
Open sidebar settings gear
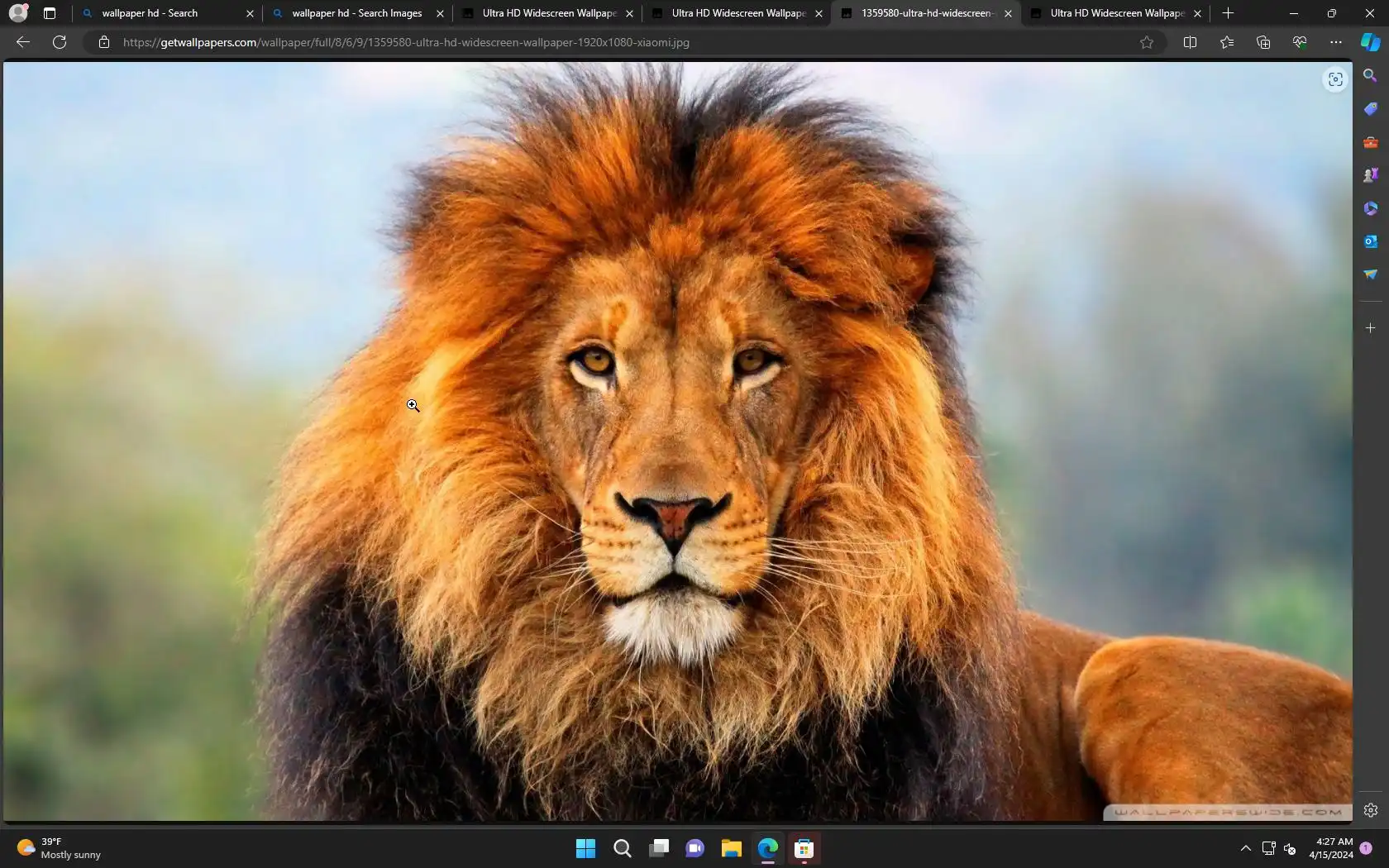click(1370, 810)
